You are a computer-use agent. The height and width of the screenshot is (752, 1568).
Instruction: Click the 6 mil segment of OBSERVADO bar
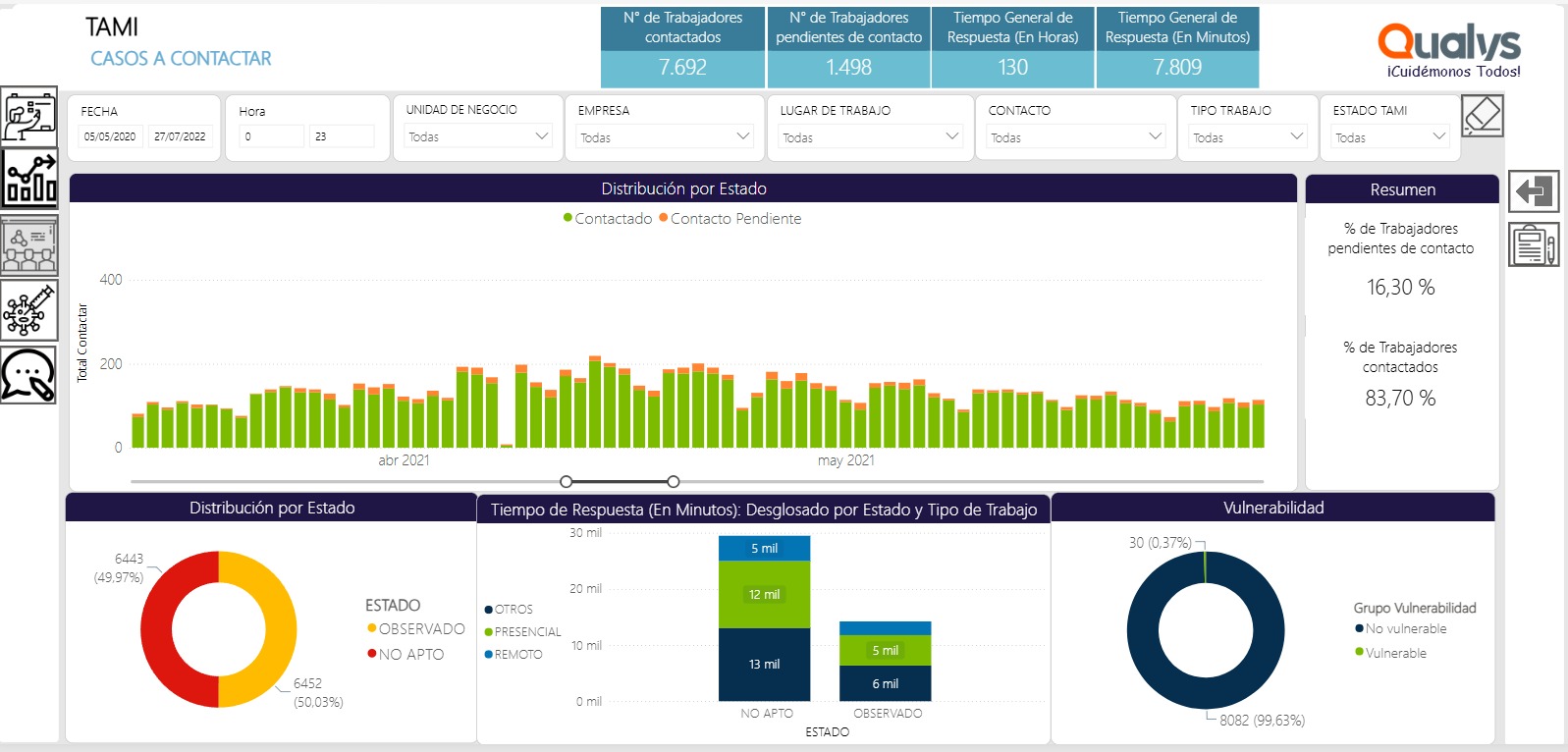coord(885,684)
